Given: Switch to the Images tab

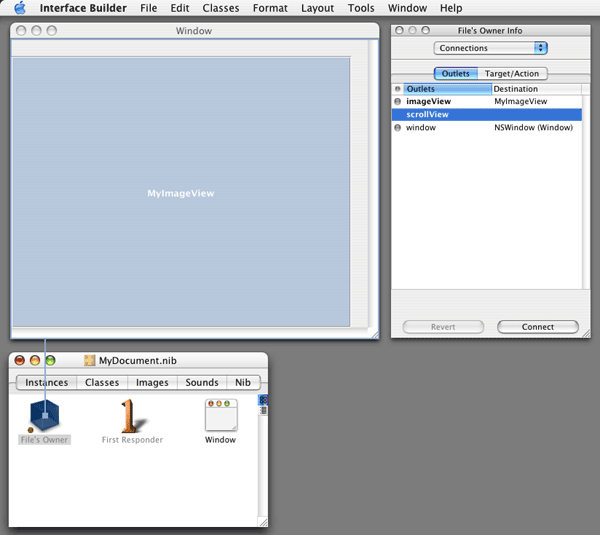Looking at the screenshot, I should (x=152, y=383).
